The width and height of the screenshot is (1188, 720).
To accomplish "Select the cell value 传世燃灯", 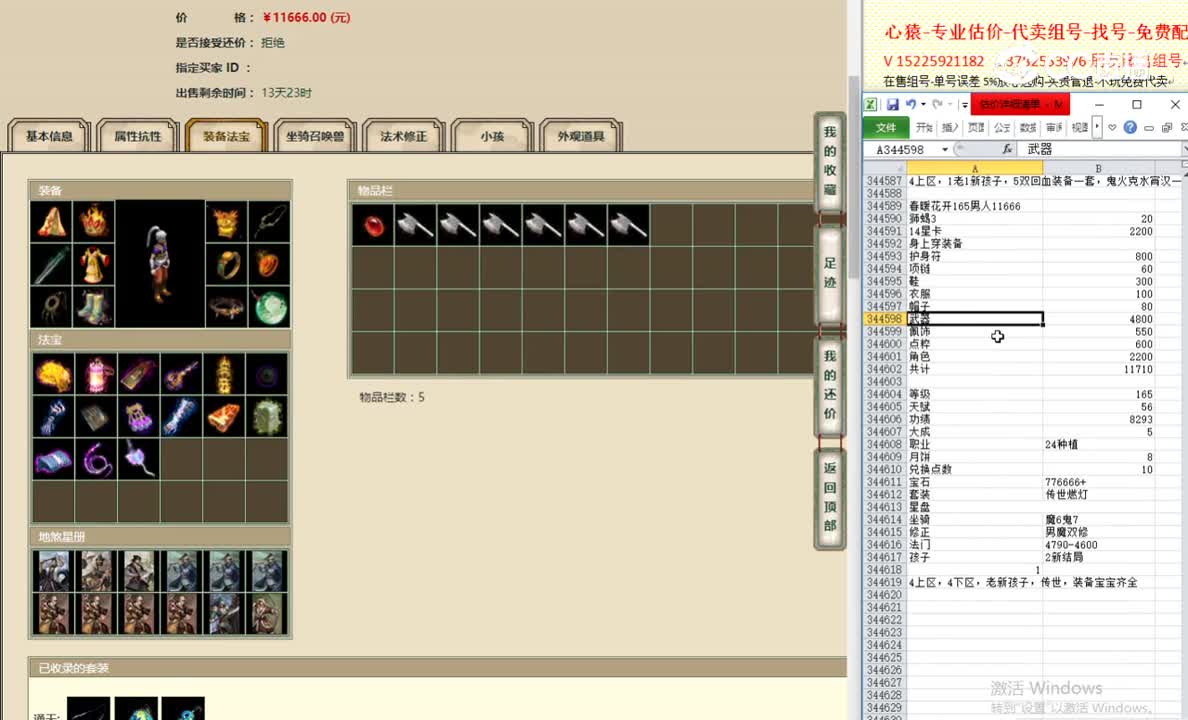I will point(1099,494).
